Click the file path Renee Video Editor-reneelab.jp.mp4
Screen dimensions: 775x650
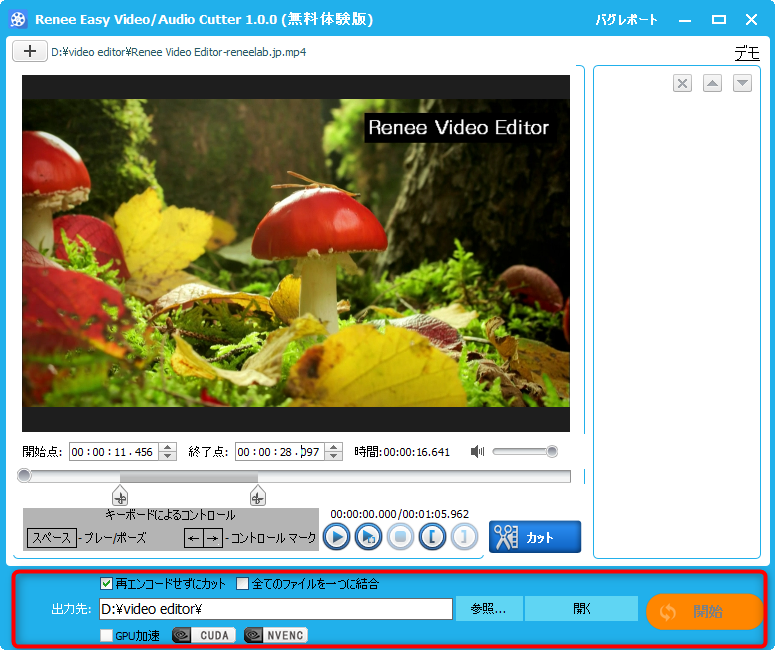pos(178,52)
